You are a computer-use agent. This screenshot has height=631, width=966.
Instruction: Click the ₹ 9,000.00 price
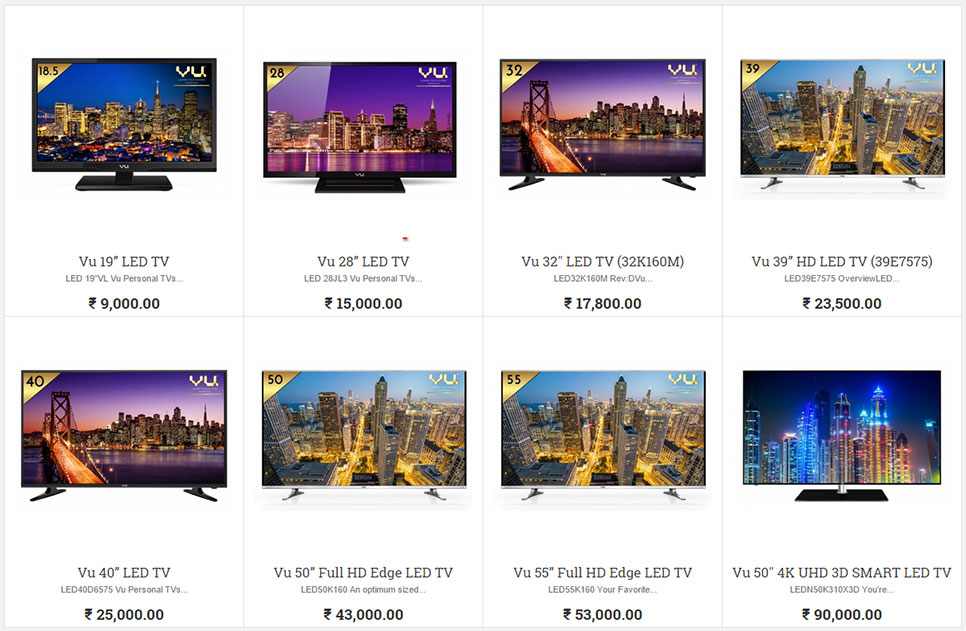pyautogui.click(x=124, y=303)
